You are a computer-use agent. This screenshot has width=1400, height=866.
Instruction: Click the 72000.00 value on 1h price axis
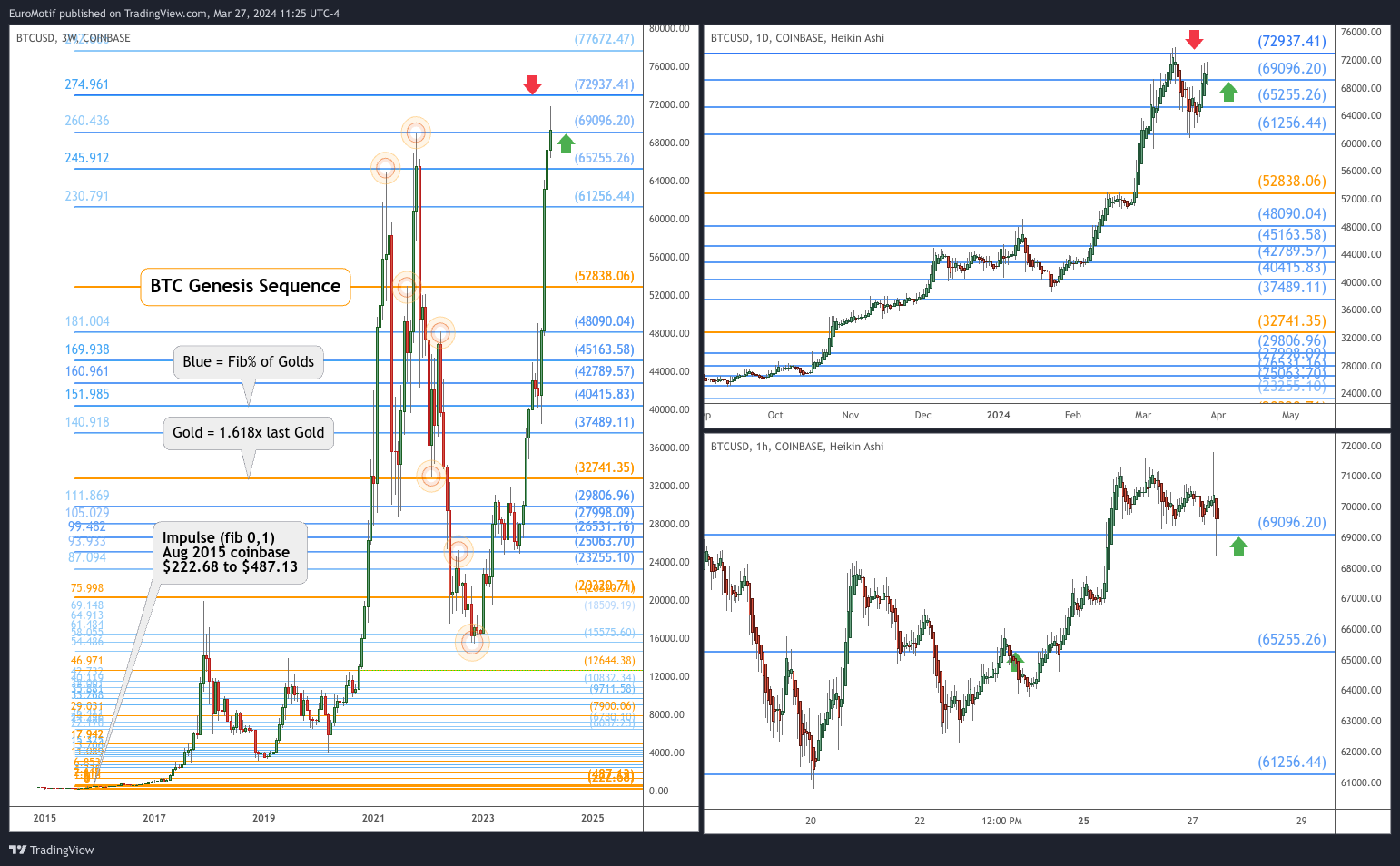pyautogui.click(x=1361, y=446)
